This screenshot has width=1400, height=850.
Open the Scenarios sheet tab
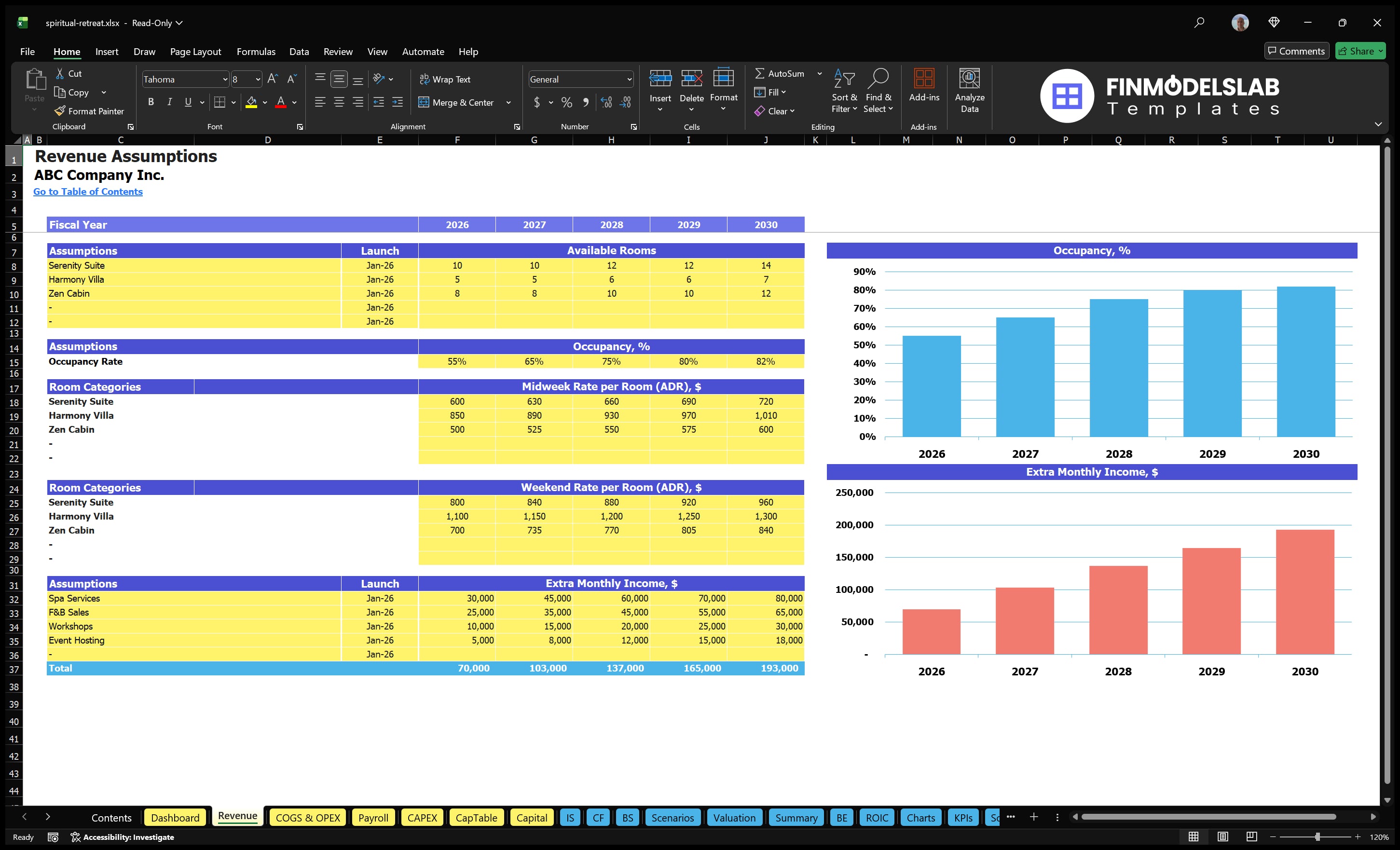coord(672,818)
